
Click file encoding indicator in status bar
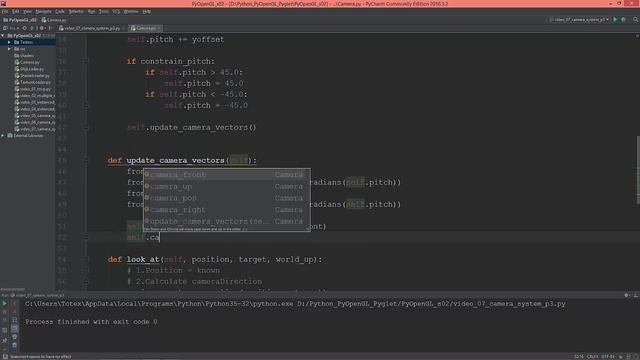point(608,357)
